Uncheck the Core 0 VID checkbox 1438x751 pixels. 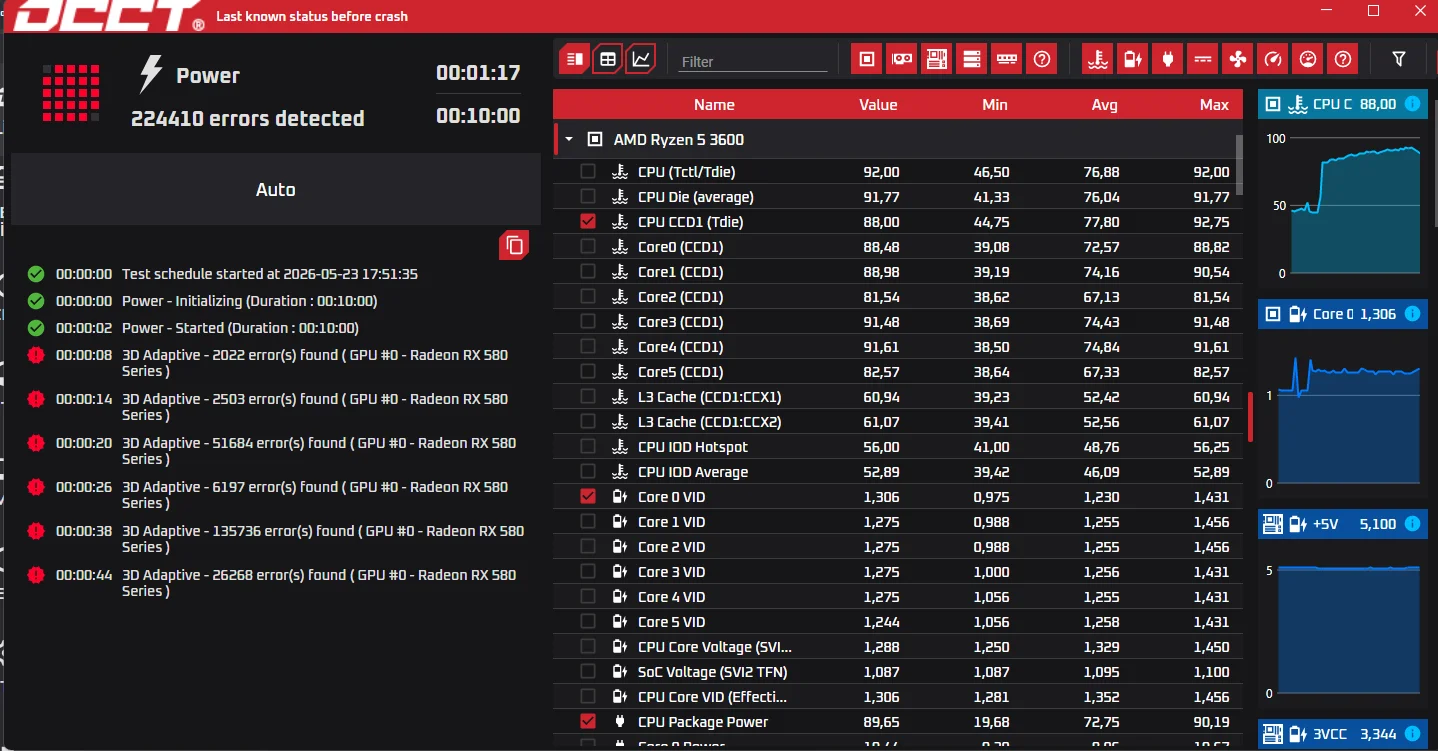[x=588, y=497]
